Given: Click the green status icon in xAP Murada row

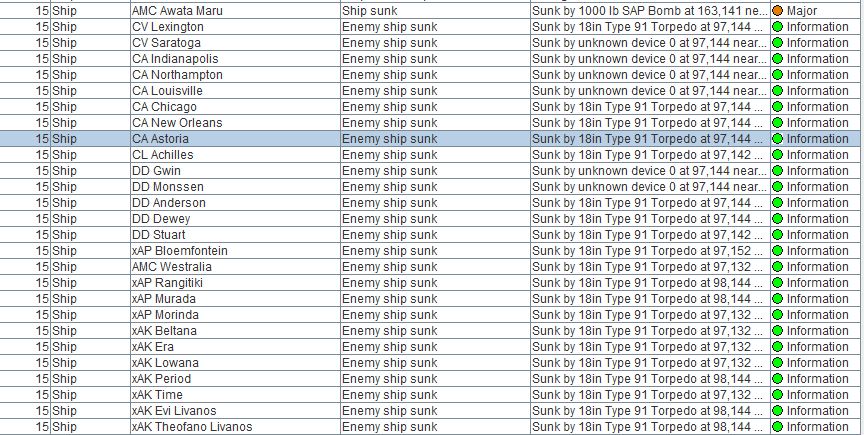Looking at the screenshot, I should point(777,298).
